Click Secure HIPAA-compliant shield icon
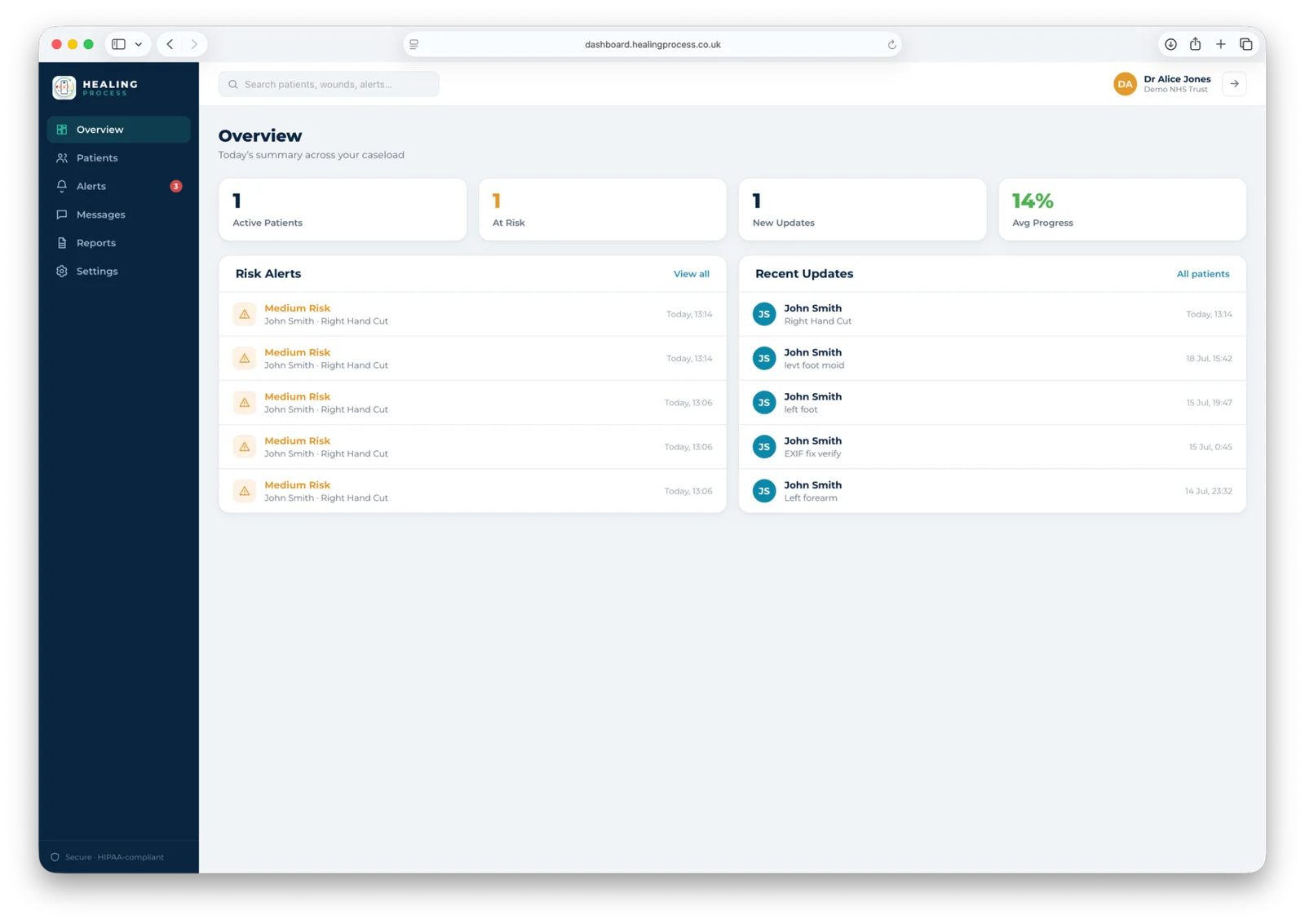1305x924 pixels. tap(55, 857)
